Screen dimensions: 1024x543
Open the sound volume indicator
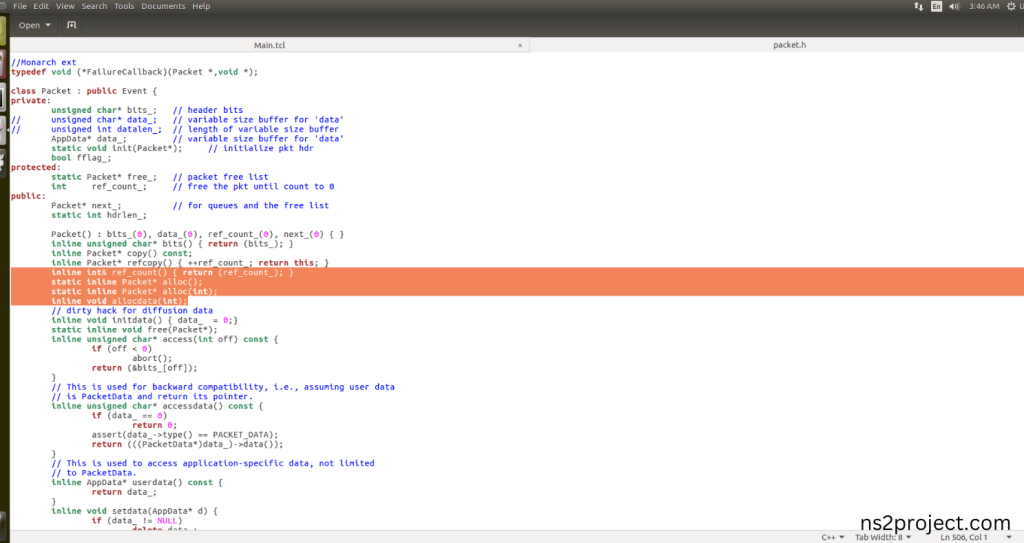(x=954, y=6)
